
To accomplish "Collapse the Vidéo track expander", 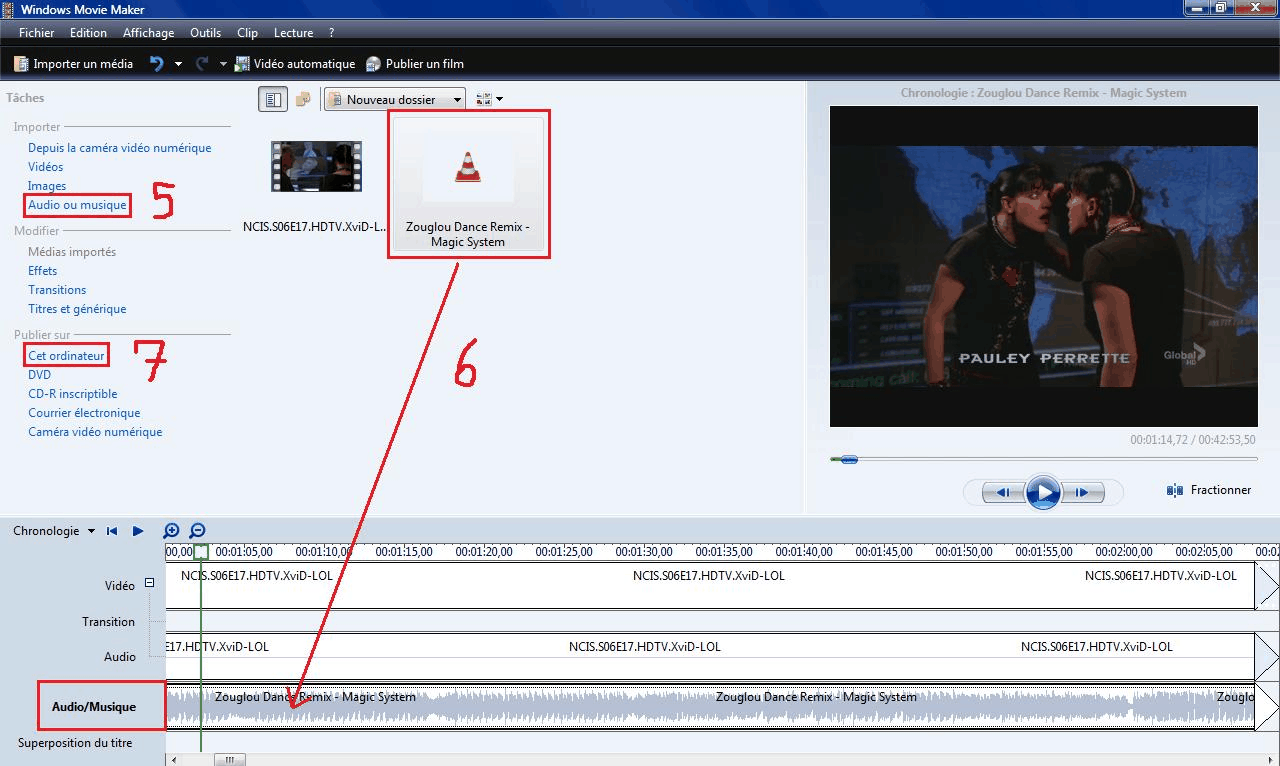I will point(149,583).
